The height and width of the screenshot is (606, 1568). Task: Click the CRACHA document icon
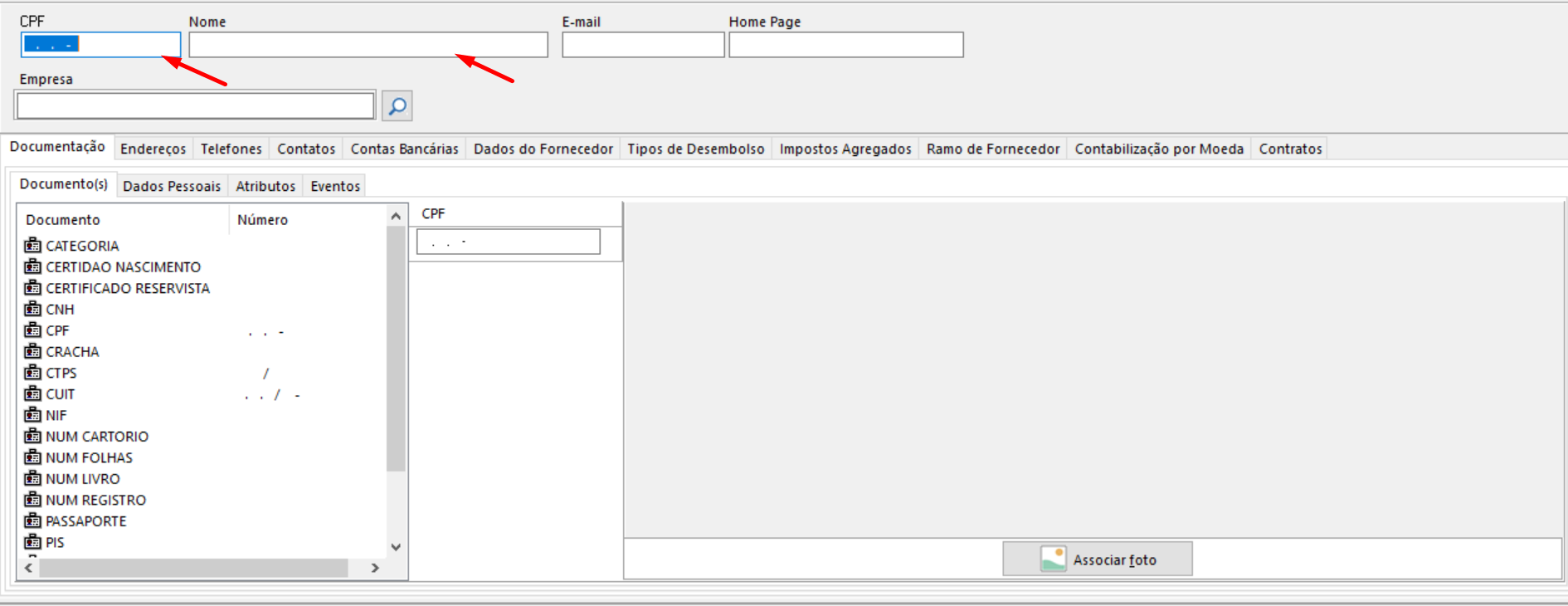[32, 351]
